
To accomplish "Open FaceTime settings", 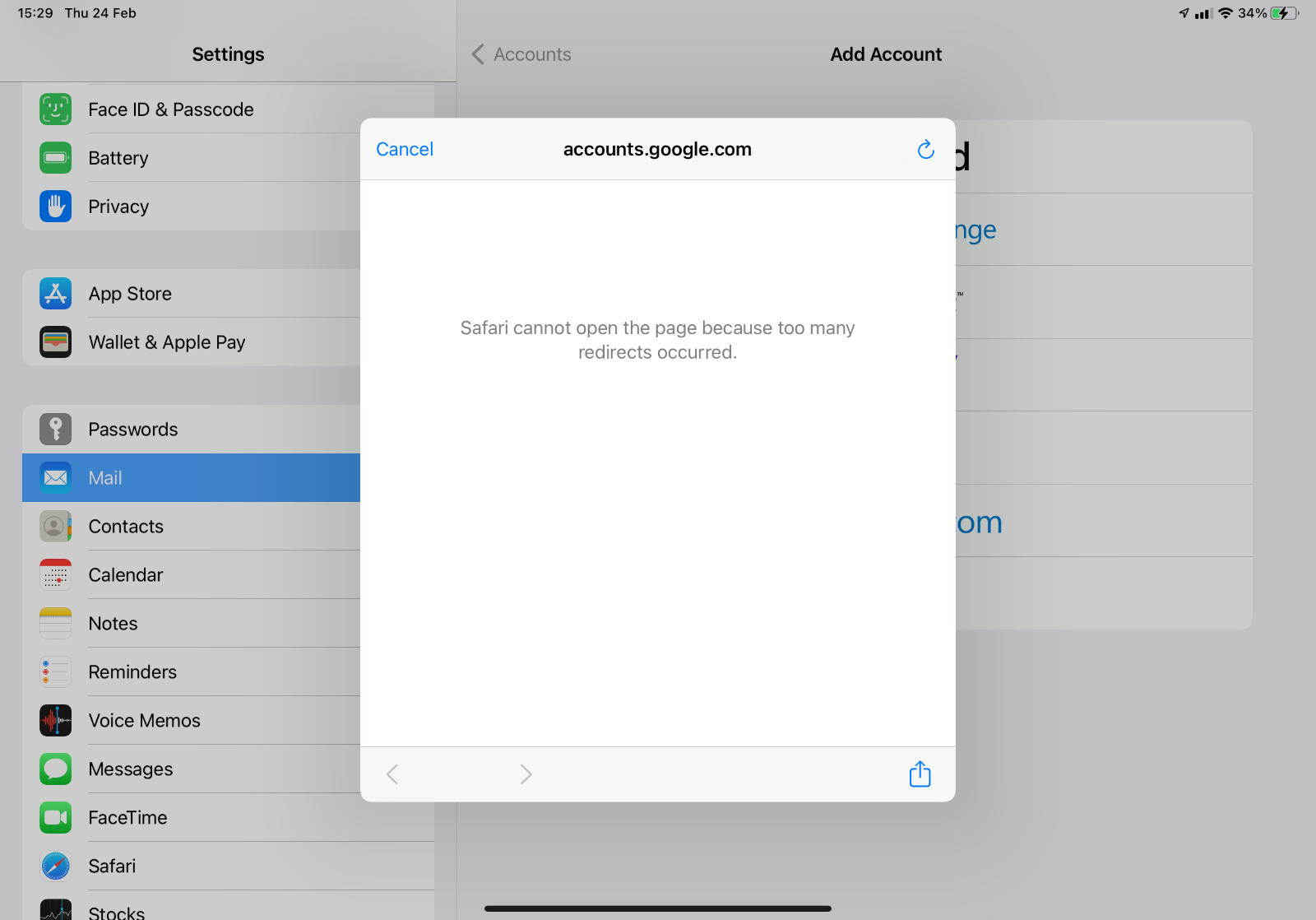I will pyautogui.click(x=228, y=818).
